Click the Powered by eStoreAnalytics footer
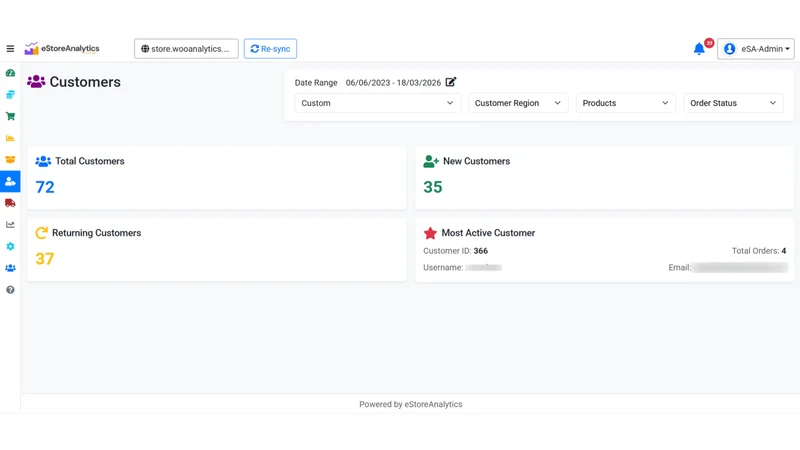The image size is (800, 450). click(411, 404)
